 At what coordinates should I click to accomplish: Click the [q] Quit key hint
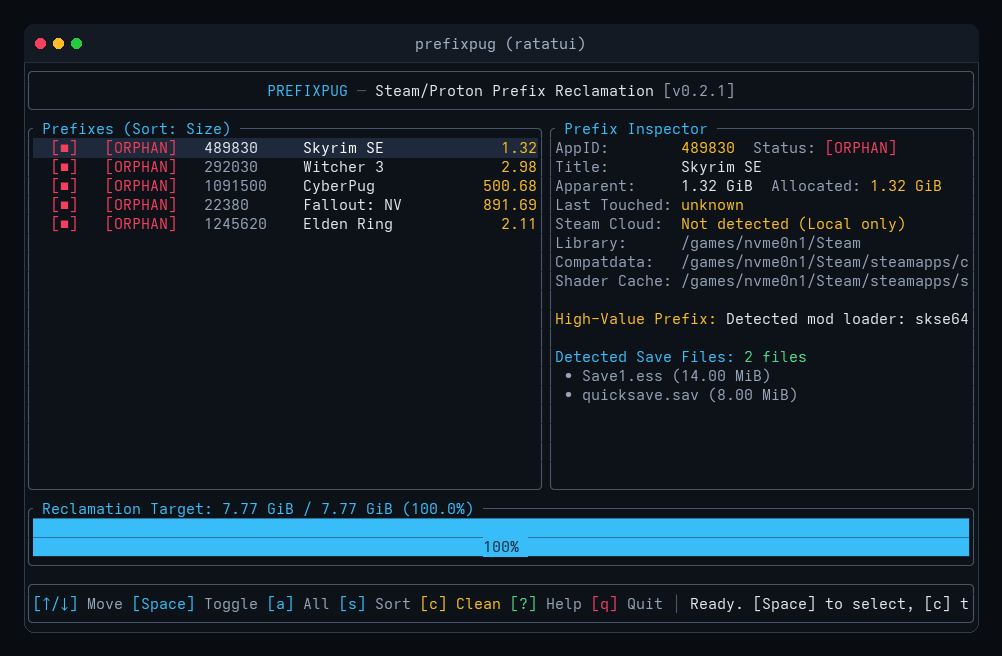[x=627, y=604]
